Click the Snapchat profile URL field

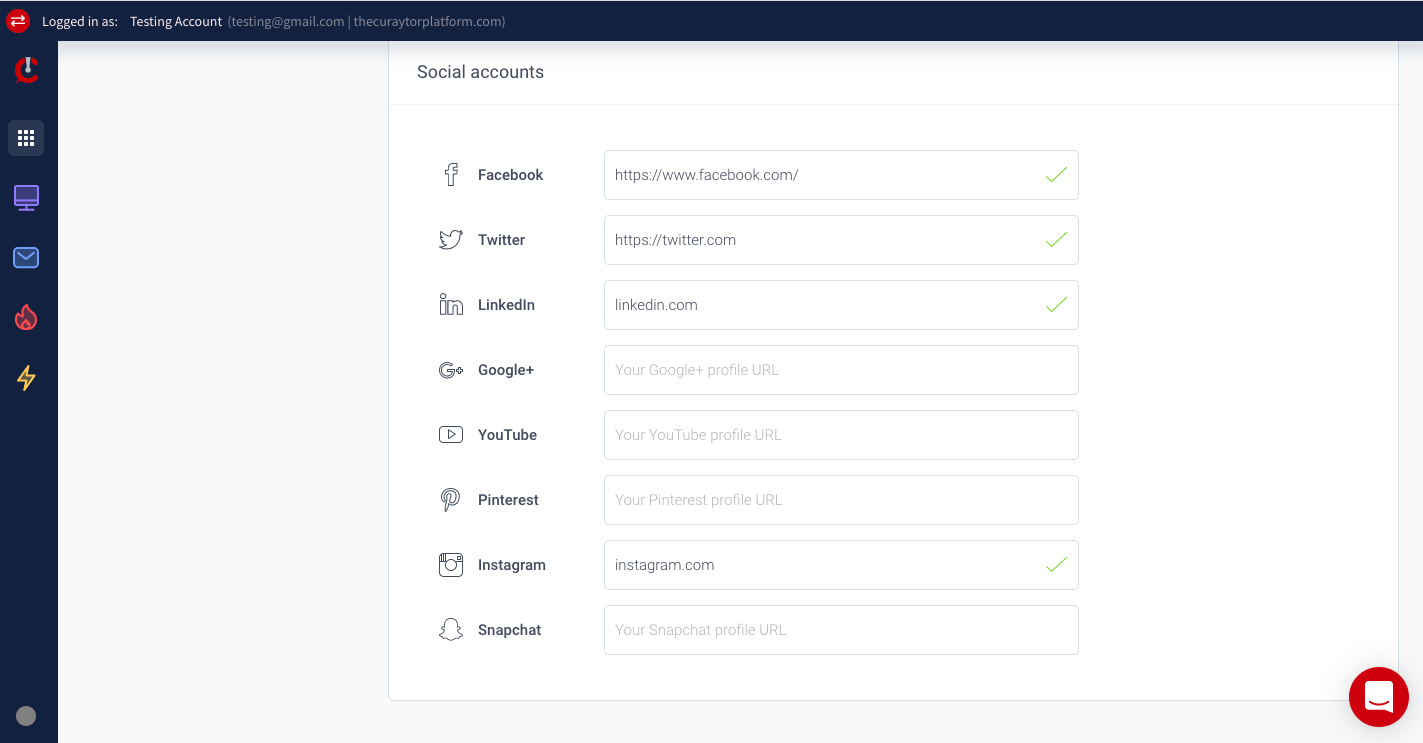[841, 630]
